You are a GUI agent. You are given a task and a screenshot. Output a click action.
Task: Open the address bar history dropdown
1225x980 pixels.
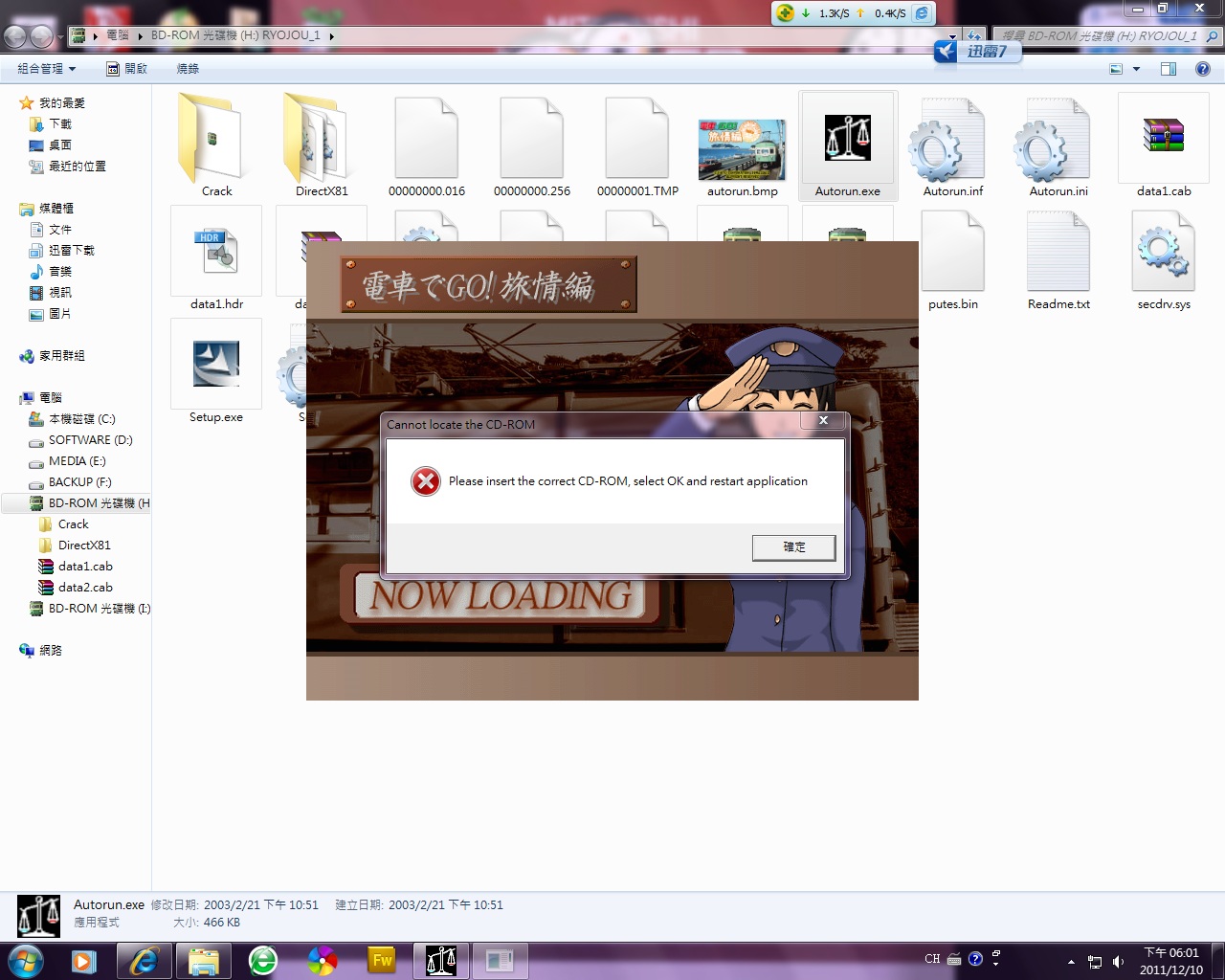(x=952, y=36)
